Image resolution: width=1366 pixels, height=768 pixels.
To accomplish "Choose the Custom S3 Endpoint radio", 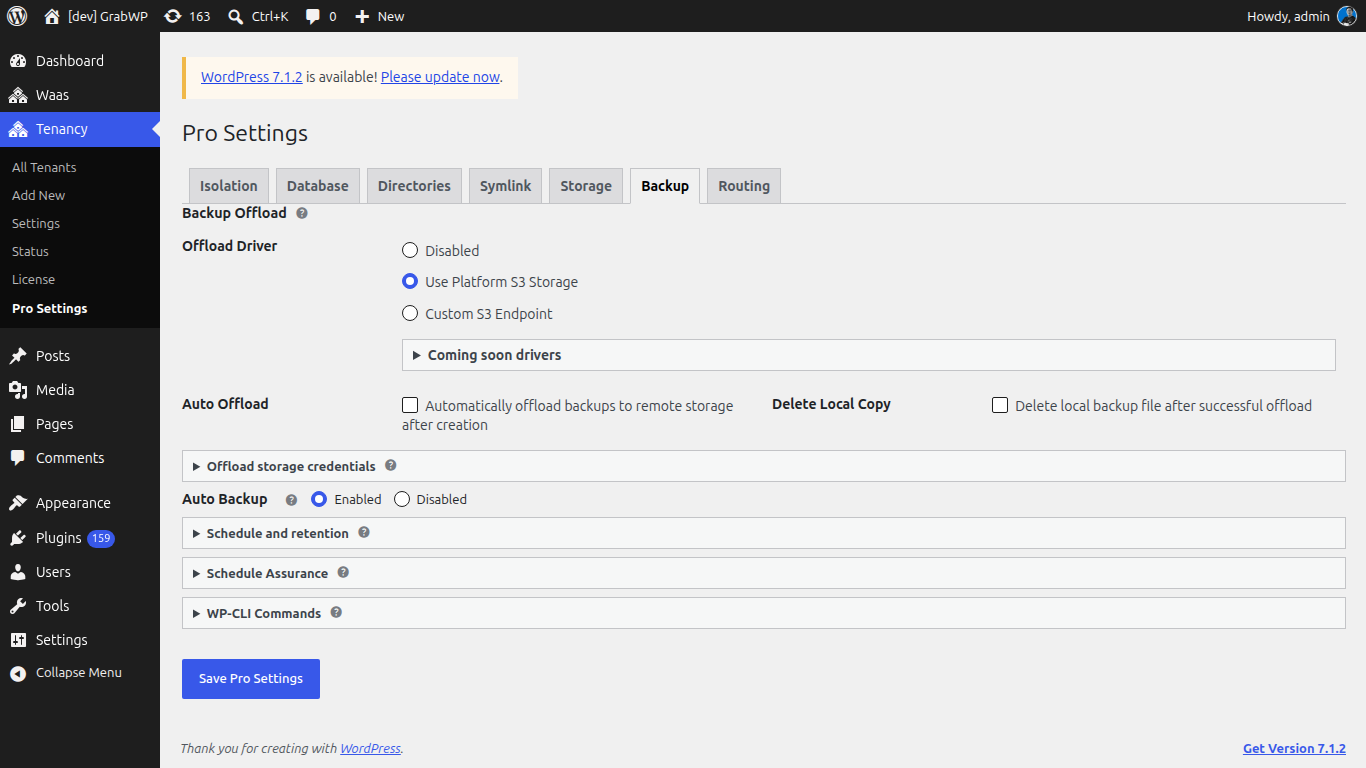I will click(410, 313).
